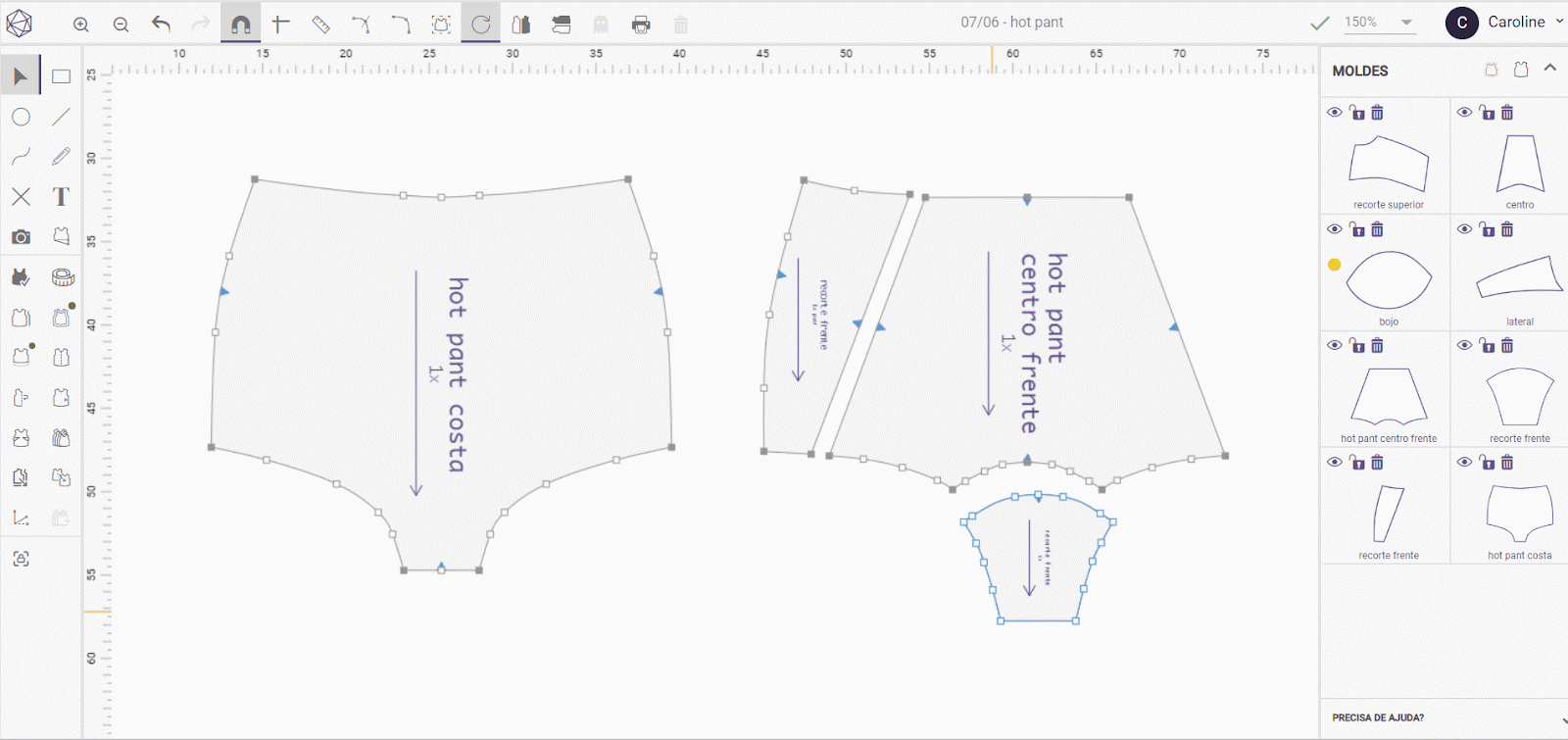This screenshot has height=740, width=1568.
Task: Collapse the MOLDES panel
Action: click(1549, 69)
